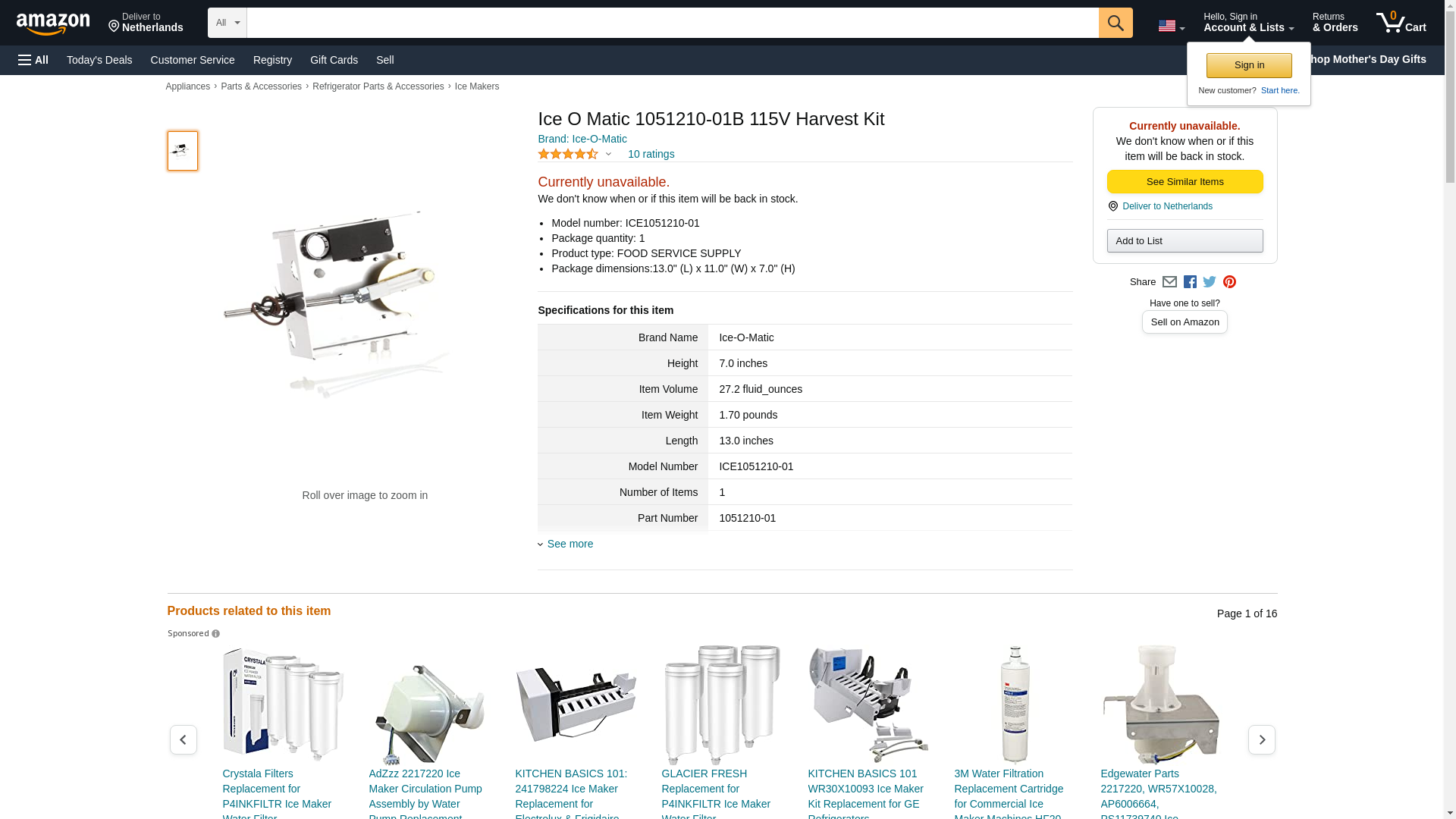Open the Amazon logo home link

[x=53, y=24]
